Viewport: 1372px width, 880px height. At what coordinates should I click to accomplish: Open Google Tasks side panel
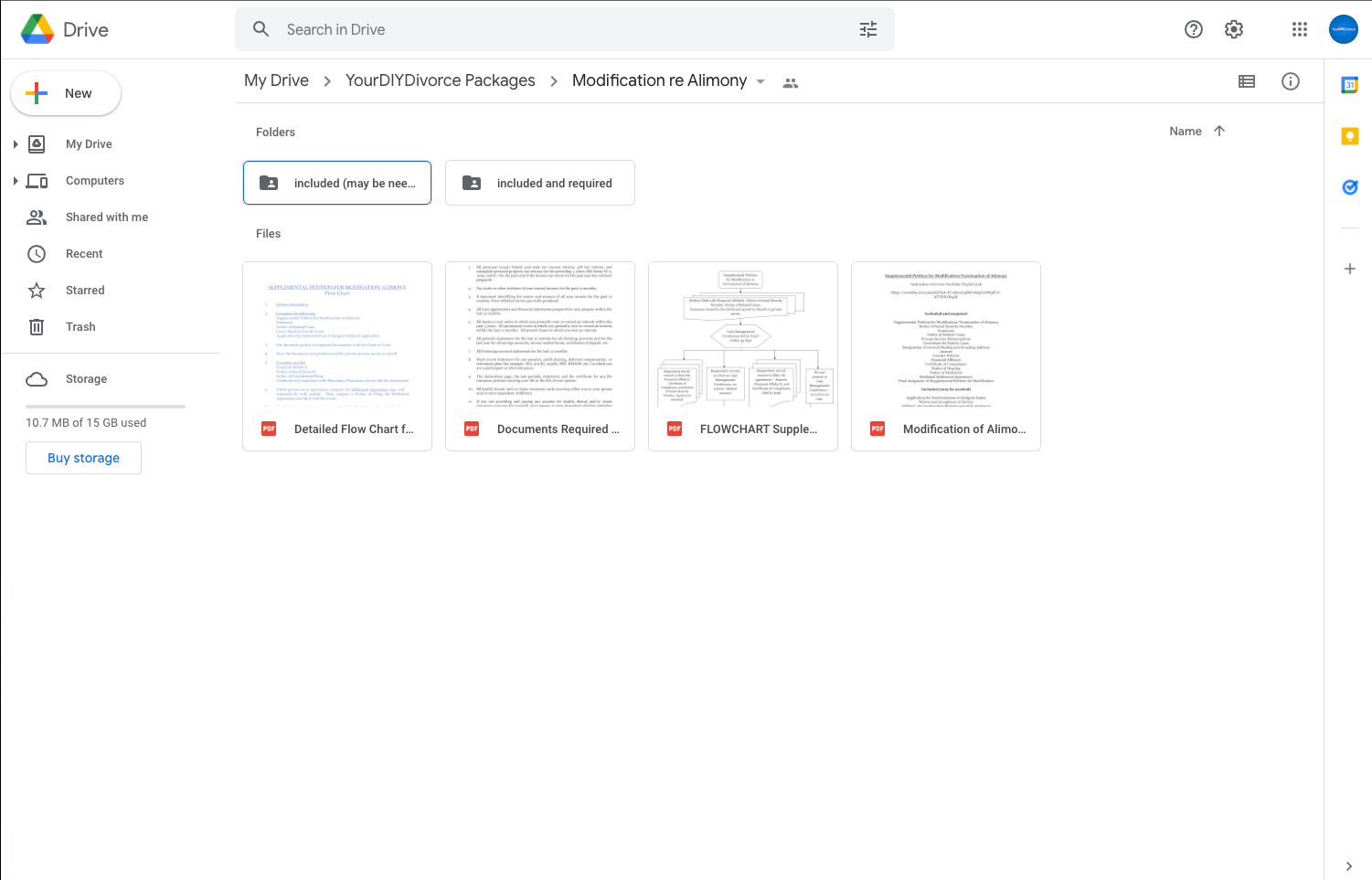click(1350, 187)
